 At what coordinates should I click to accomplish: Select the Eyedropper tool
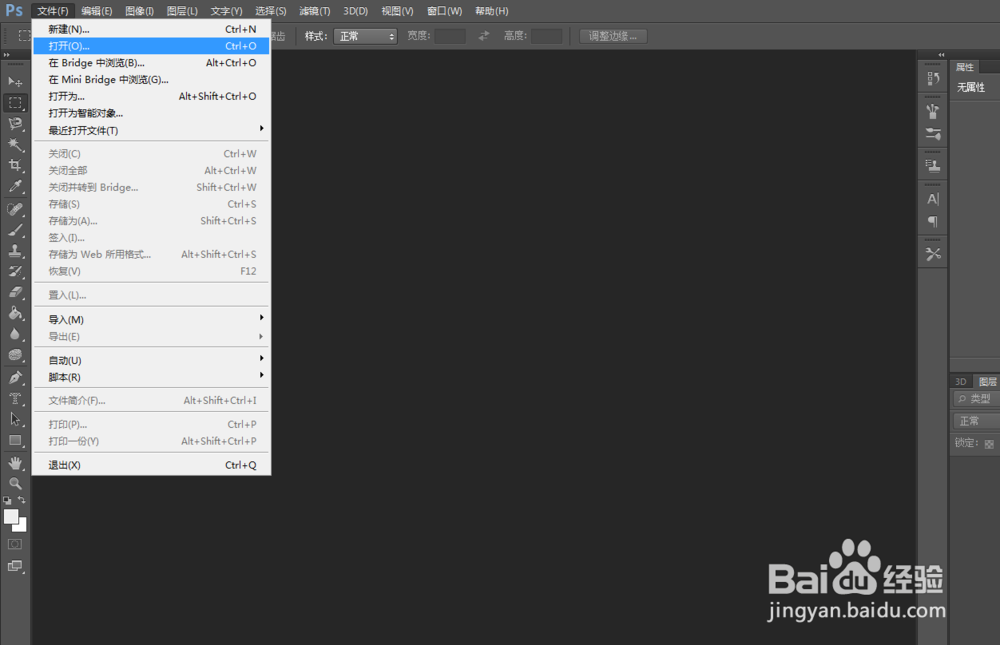tap(15, 186)
